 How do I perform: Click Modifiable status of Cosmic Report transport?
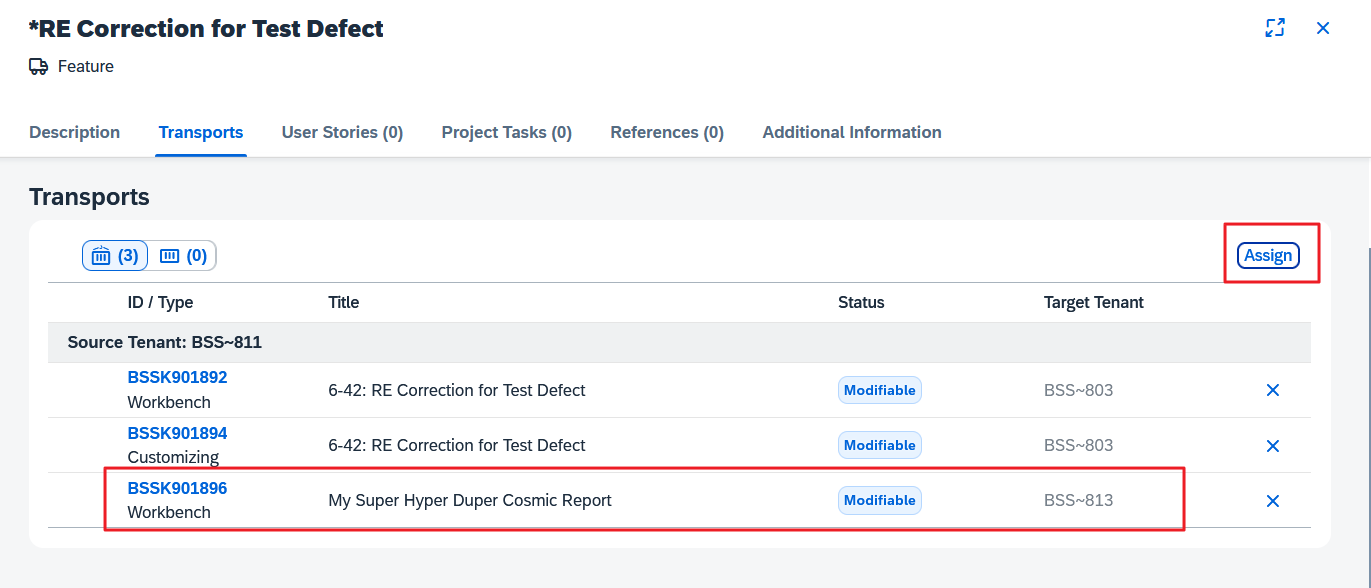[x=880, y=501]
